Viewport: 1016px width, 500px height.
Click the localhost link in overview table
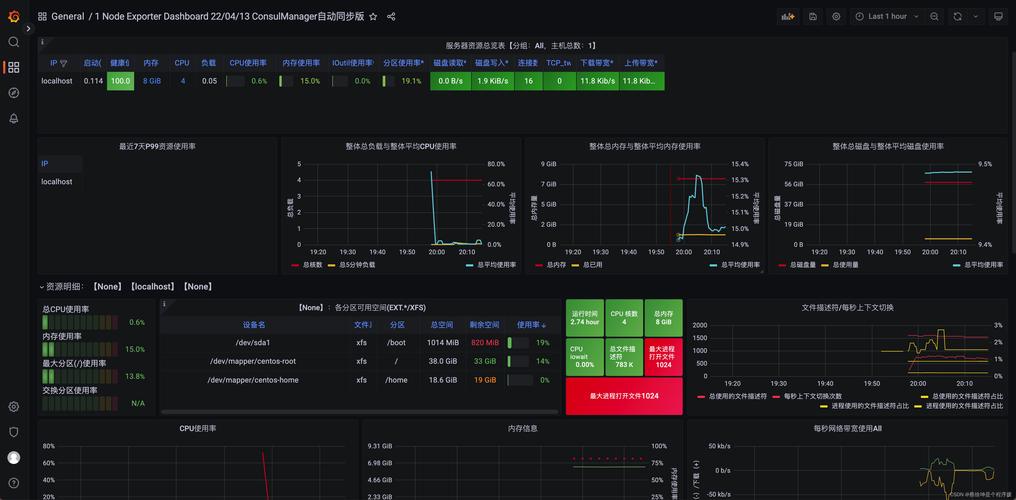click(56, 81)
